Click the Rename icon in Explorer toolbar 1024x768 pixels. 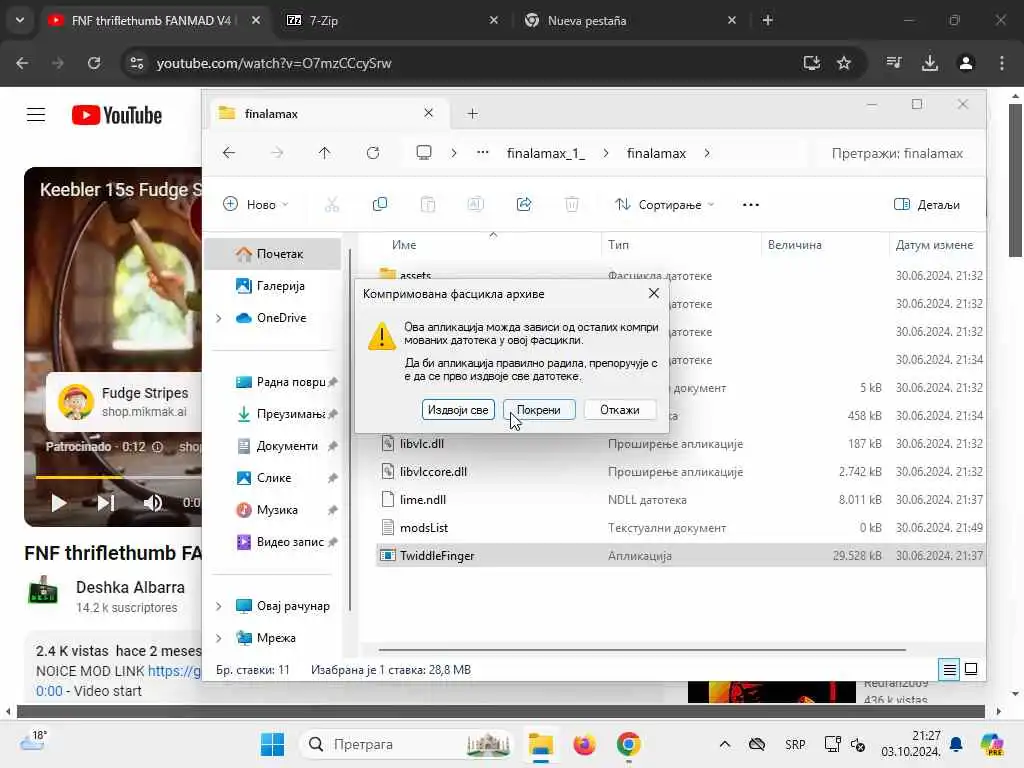475,204
